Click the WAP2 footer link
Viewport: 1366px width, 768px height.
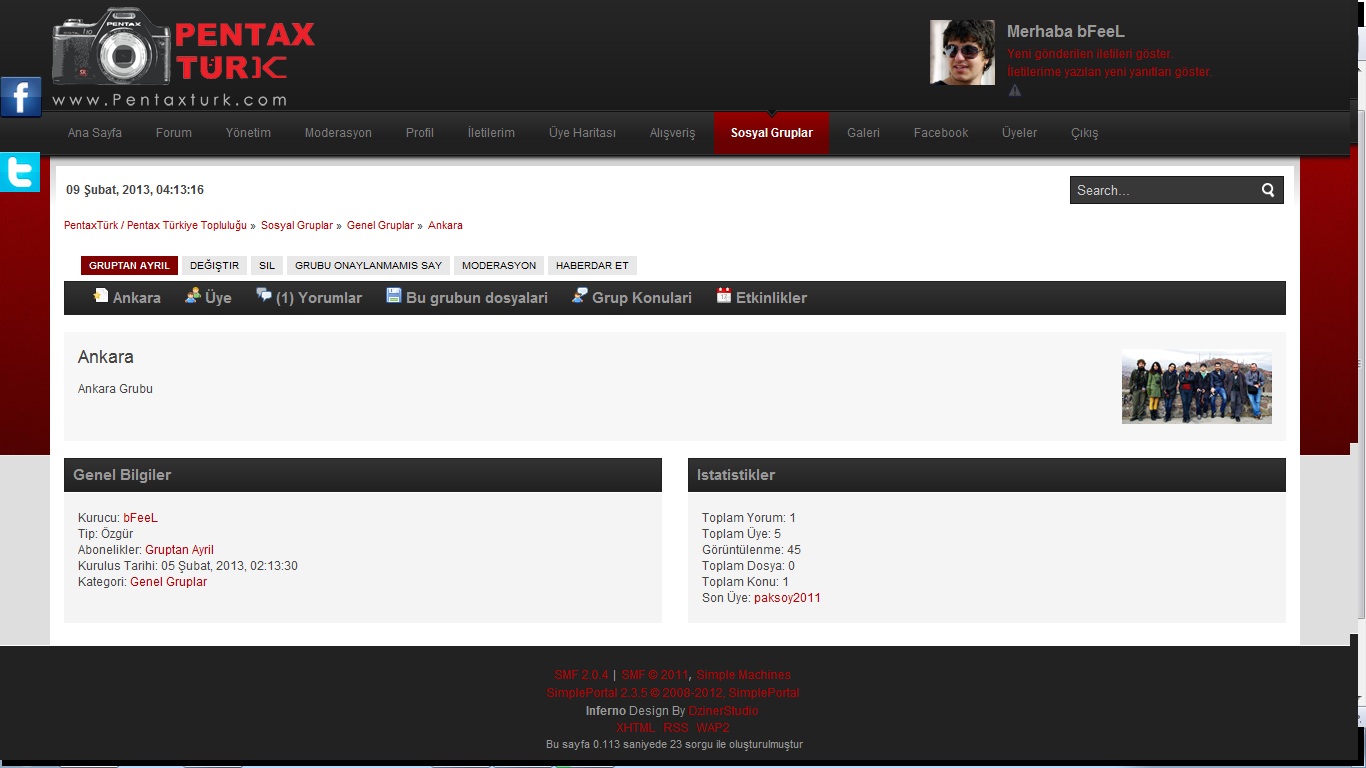(713, 728)
